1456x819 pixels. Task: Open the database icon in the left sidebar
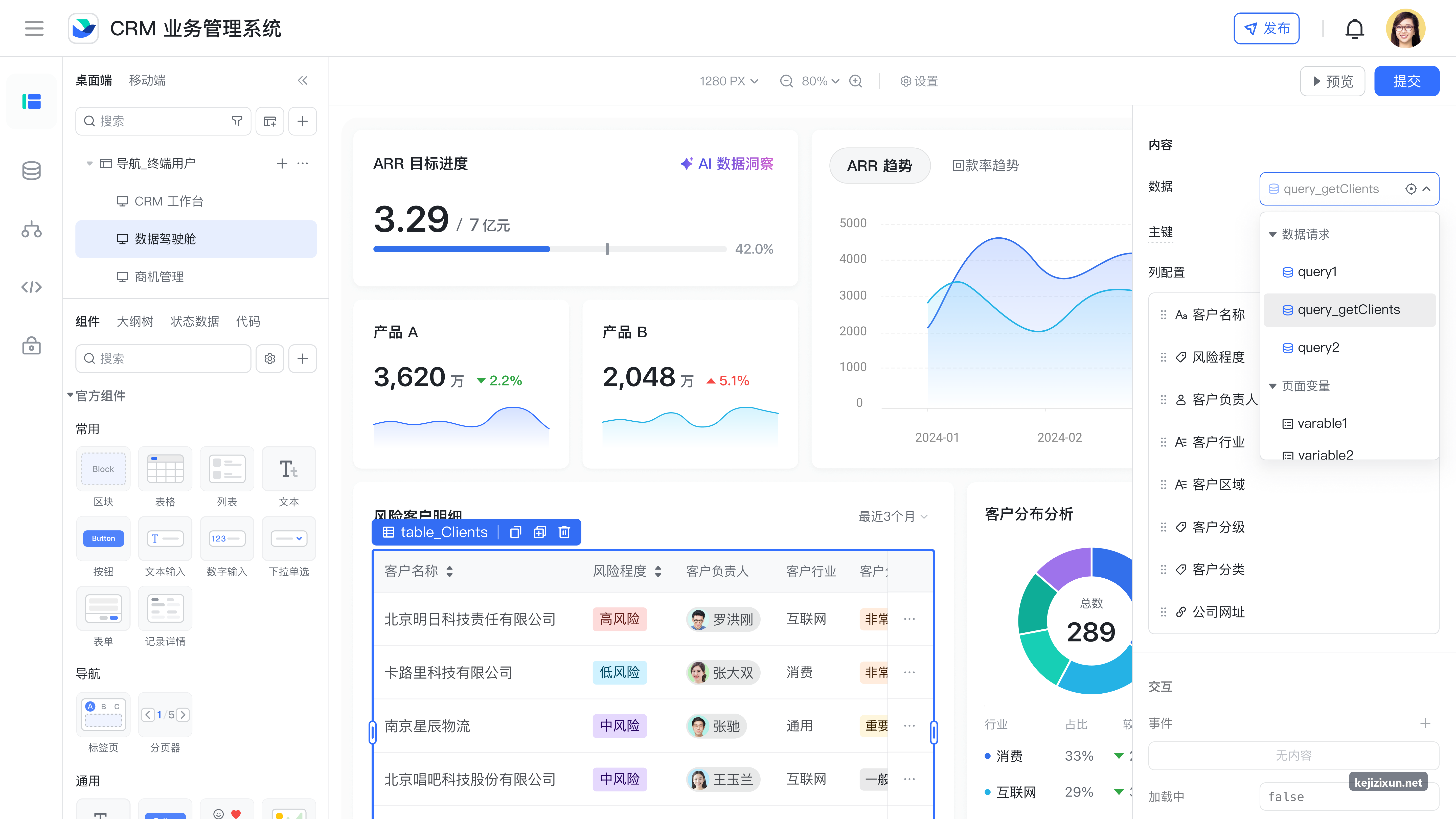click(32, 170)
